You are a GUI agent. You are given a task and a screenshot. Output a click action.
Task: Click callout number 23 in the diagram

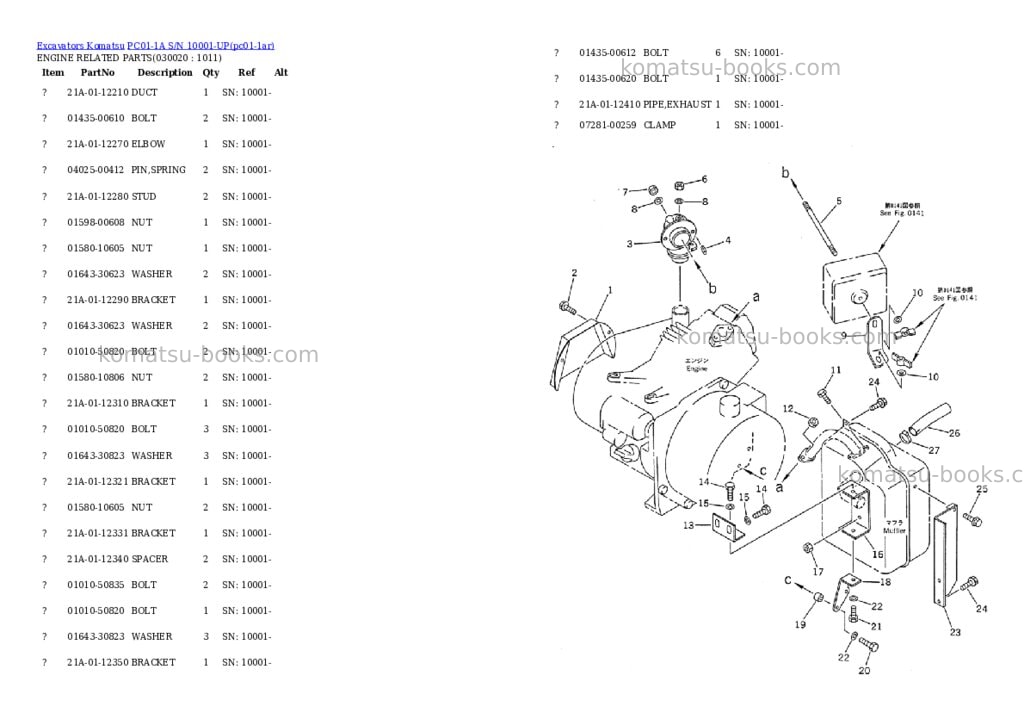pyautogui.click(x=955, y=632)
